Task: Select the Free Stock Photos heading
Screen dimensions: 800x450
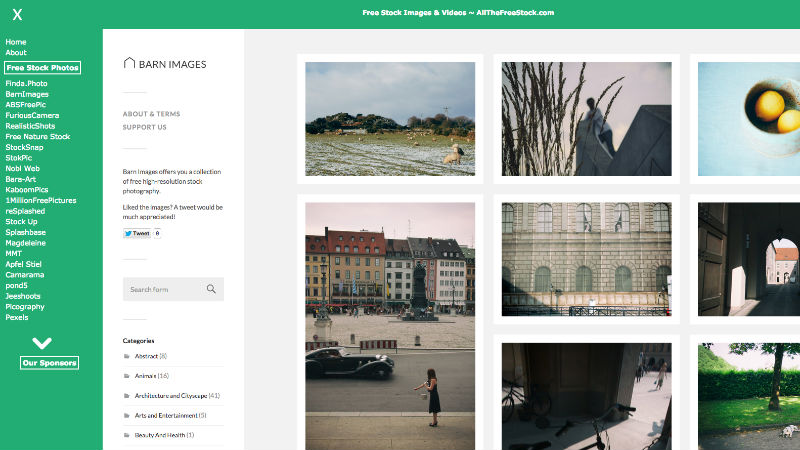Action: pyautogui.click(x=42, y=67)
